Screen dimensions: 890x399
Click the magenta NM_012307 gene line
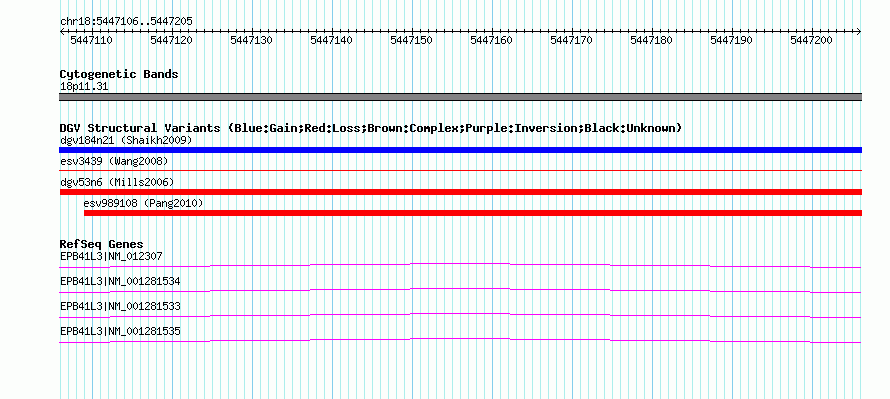[460, 266]
